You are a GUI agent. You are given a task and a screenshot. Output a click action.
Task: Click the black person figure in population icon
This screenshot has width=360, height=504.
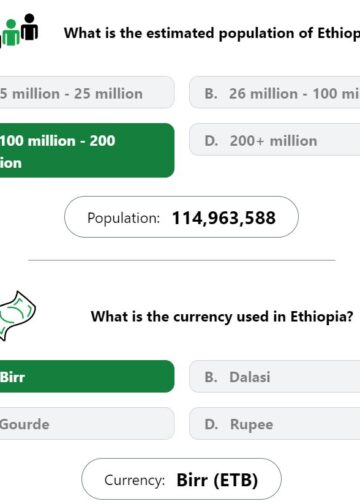pos(30,27)
